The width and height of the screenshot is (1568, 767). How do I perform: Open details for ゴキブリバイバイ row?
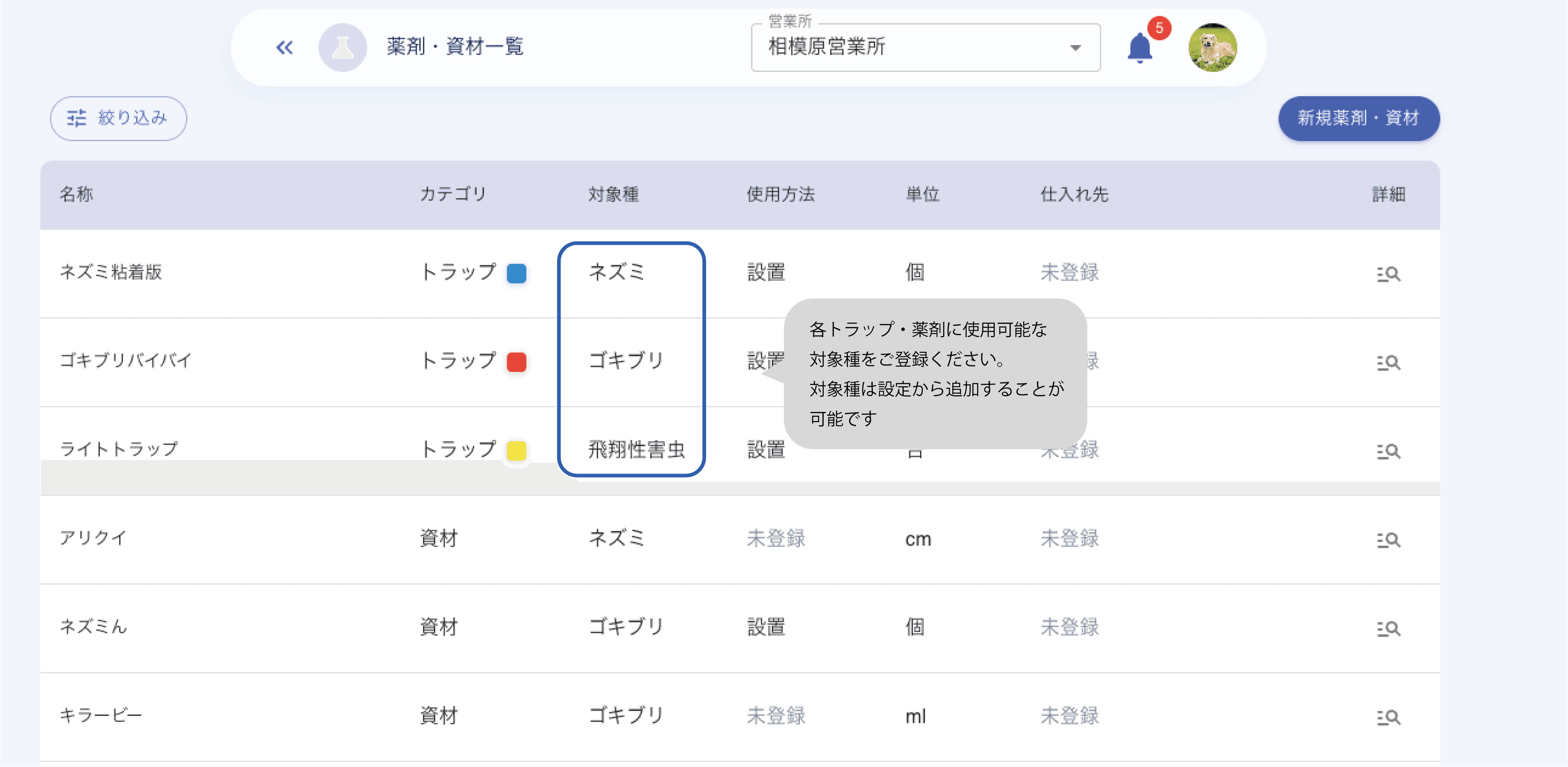pyautogui.click(x=1388, y=363)
